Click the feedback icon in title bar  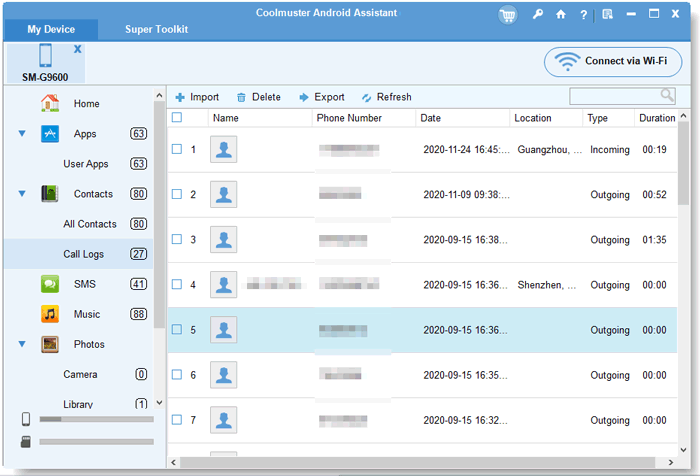tap(608, 15)
